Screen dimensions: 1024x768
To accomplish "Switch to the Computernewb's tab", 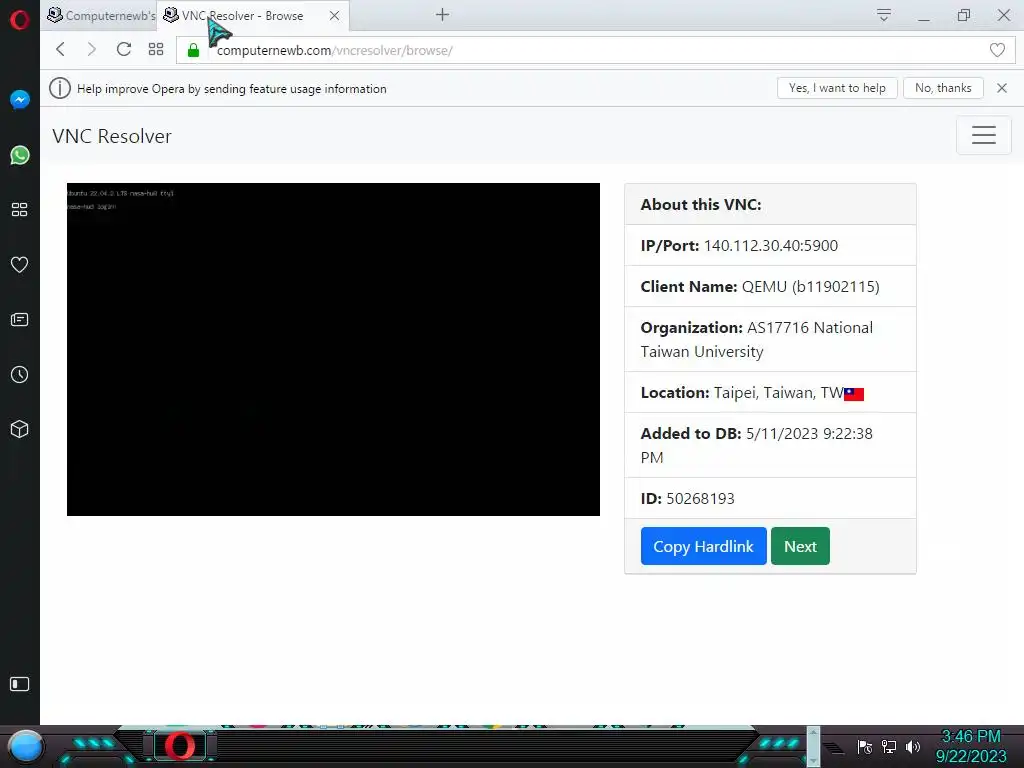I will (101, 15).
